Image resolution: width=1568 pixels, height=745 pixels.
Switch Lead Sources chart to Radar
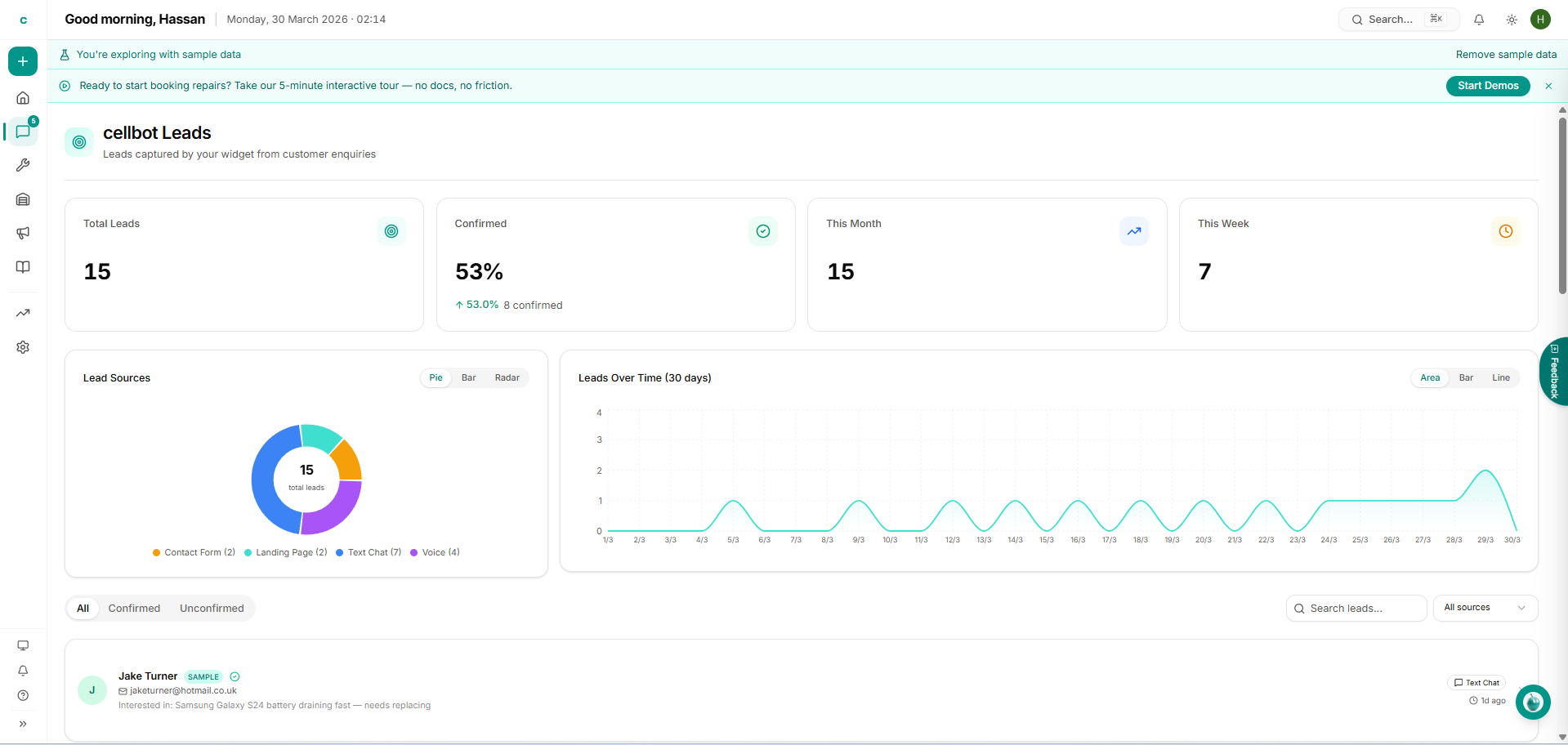point(507,378)
